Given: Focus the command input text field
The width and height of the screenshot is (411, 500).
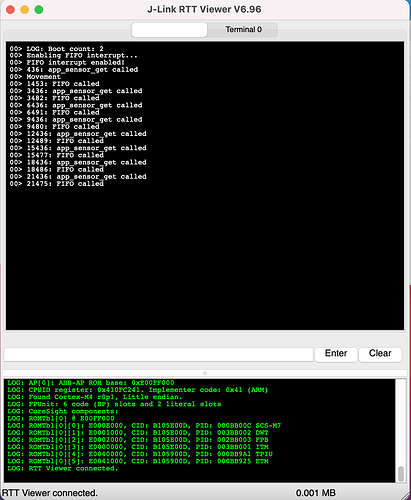Looking at the screenshot, I should (159, 354).
